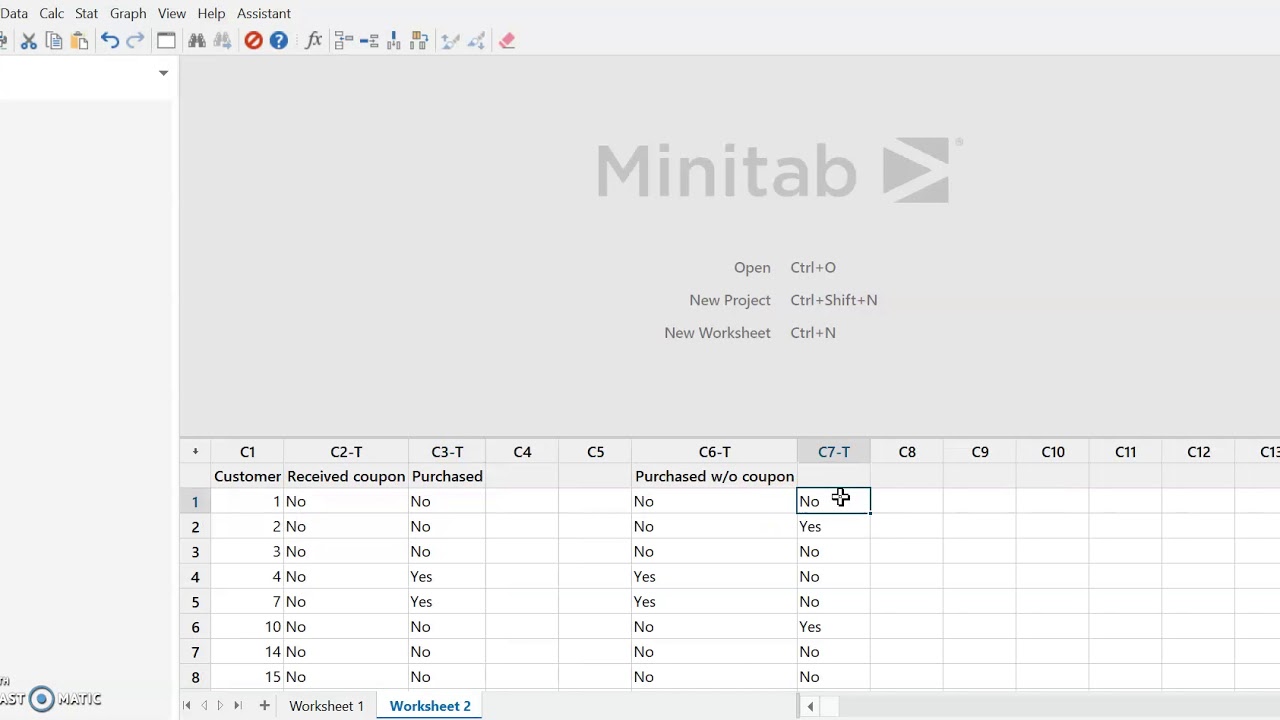Click the C1 cell with value 14
This screenshot has height=720, width=1280.
247,652
